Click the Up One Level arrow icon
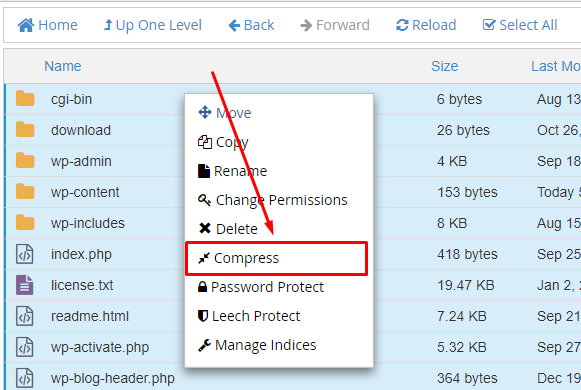The width and height of the screenshot is (581, 390). point(107,25)
